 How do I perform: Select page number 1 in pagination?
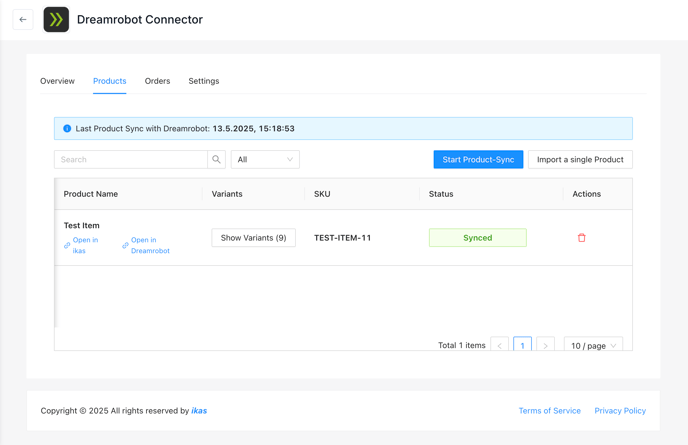pos(522,345)
